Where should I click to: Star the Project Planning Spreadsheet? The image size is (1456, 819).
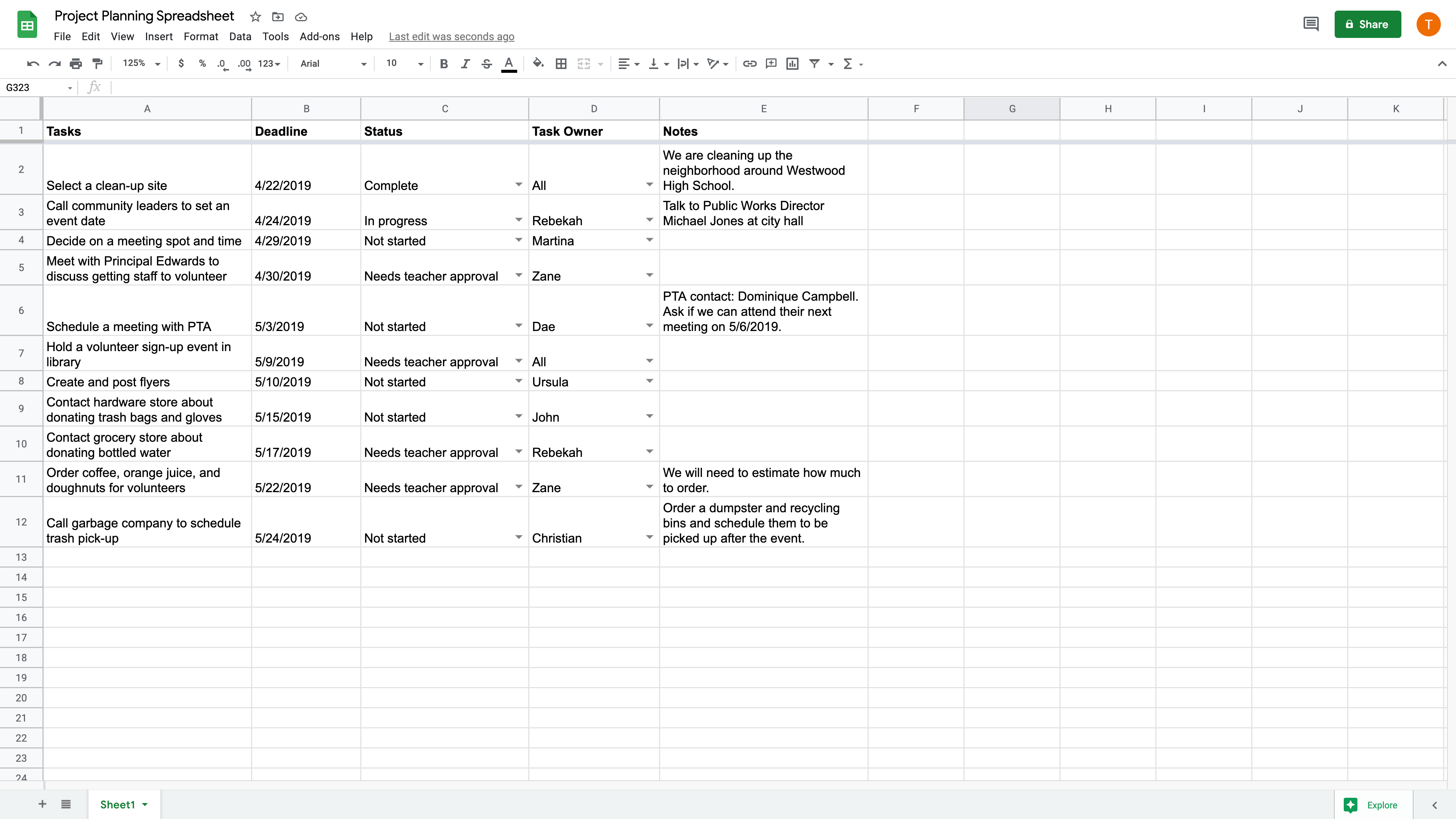(255, 16)
